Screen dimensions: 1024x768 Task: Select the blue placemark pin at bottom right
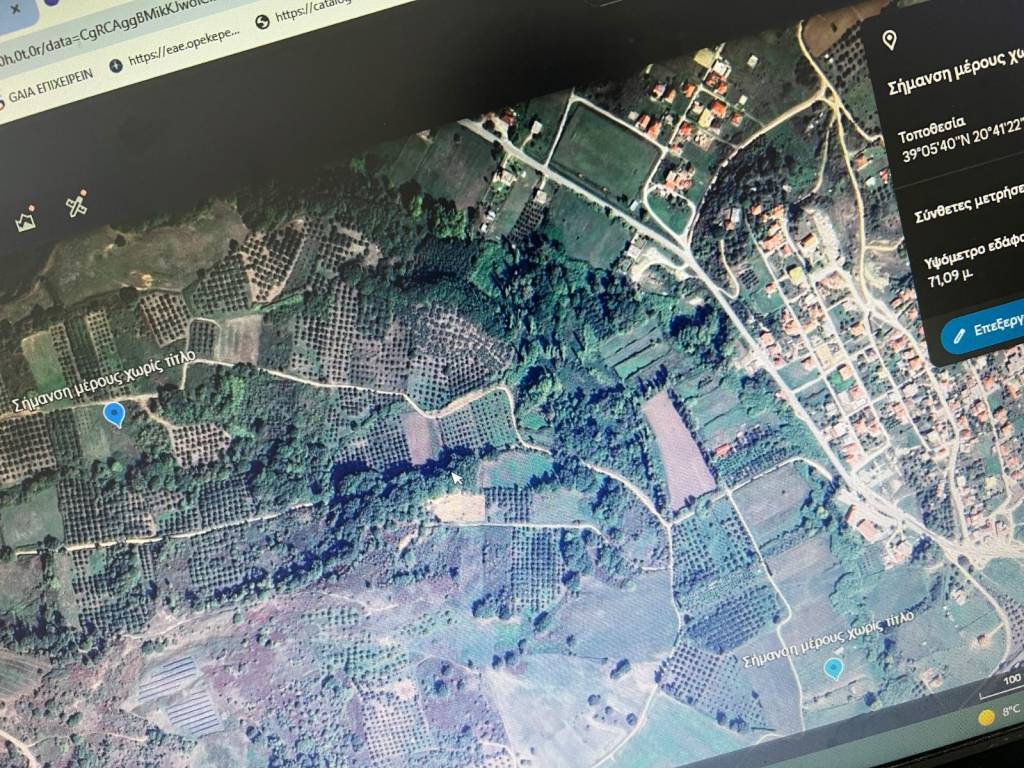pyautogui.click(x=832, y=667)
